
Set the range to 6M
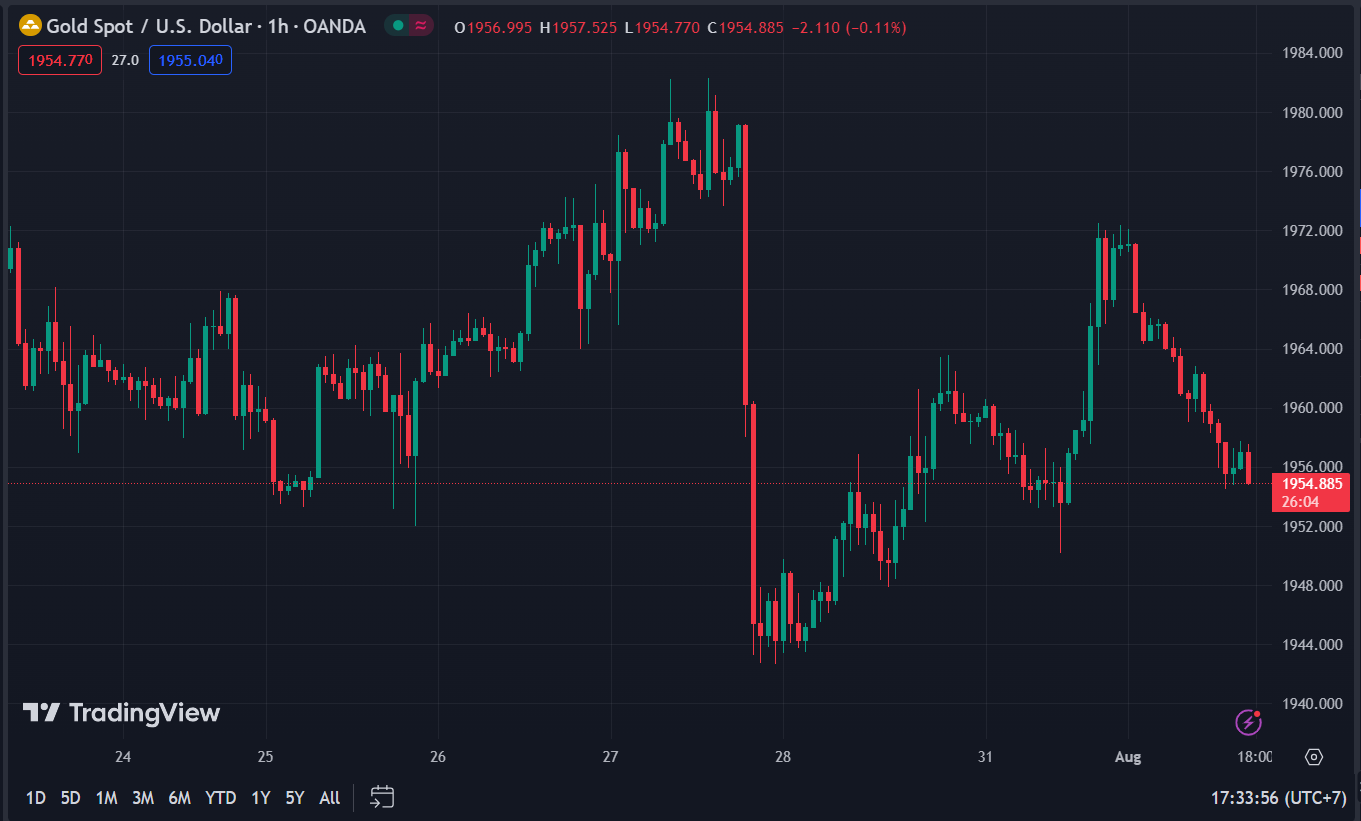click(x=179, y=798)
